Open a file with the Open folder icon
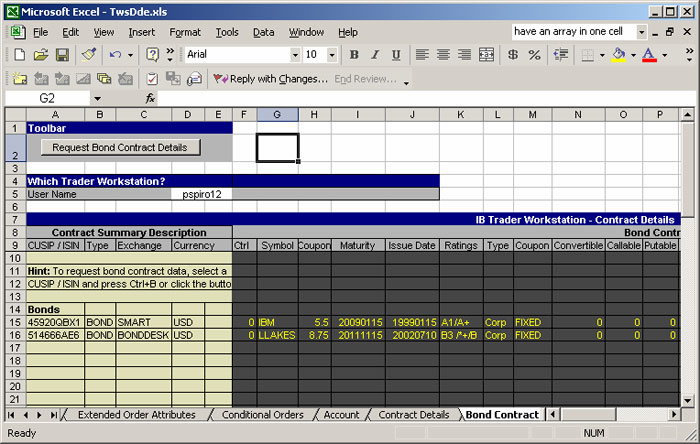The height and width of the screenshot is (444, 700). (41, 55)
